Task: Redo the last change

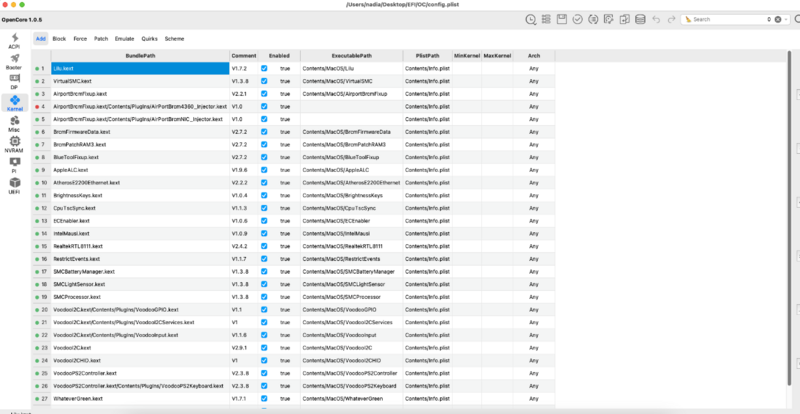Action: (x=671, y=19)
